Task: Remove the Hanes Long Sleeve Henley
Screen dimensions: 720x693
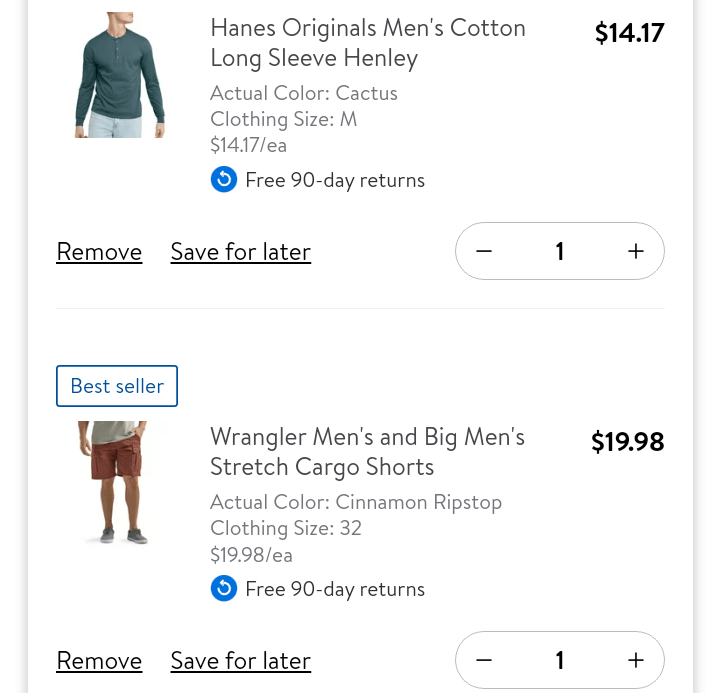Action: [x=99, y=252]
